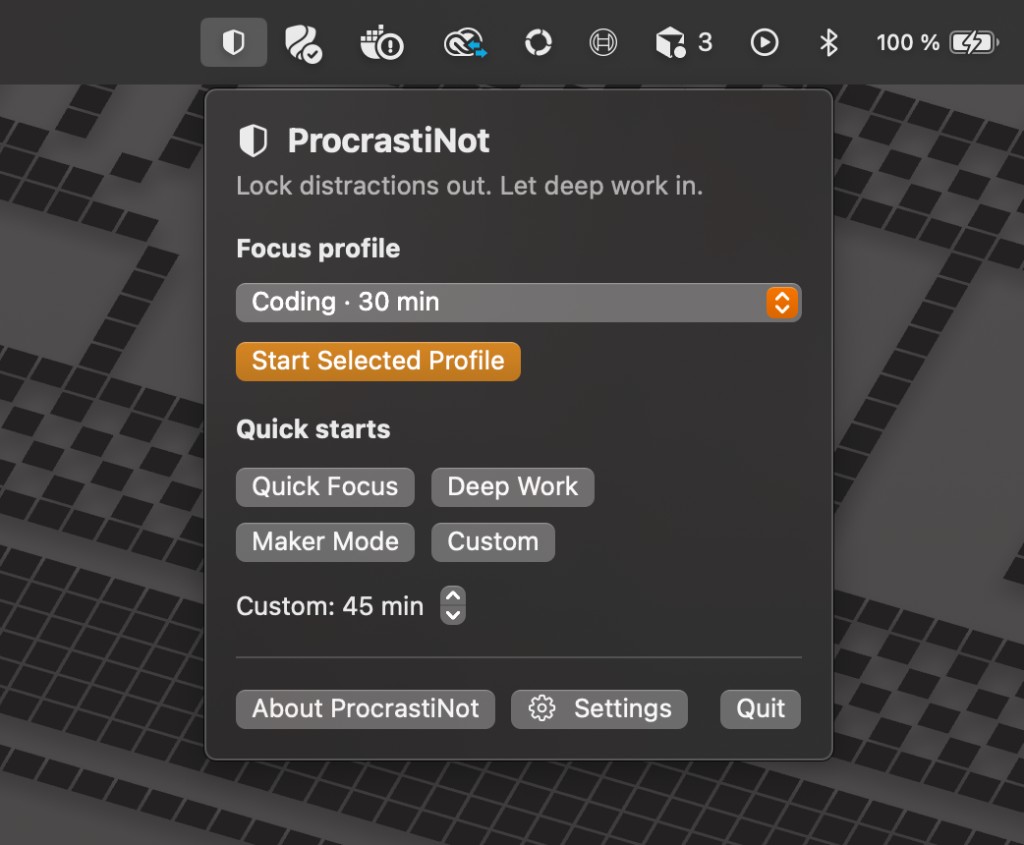Quit the ProcrastiNot app
Screen dimensions: 1024x845
click(x=760, y=709)
